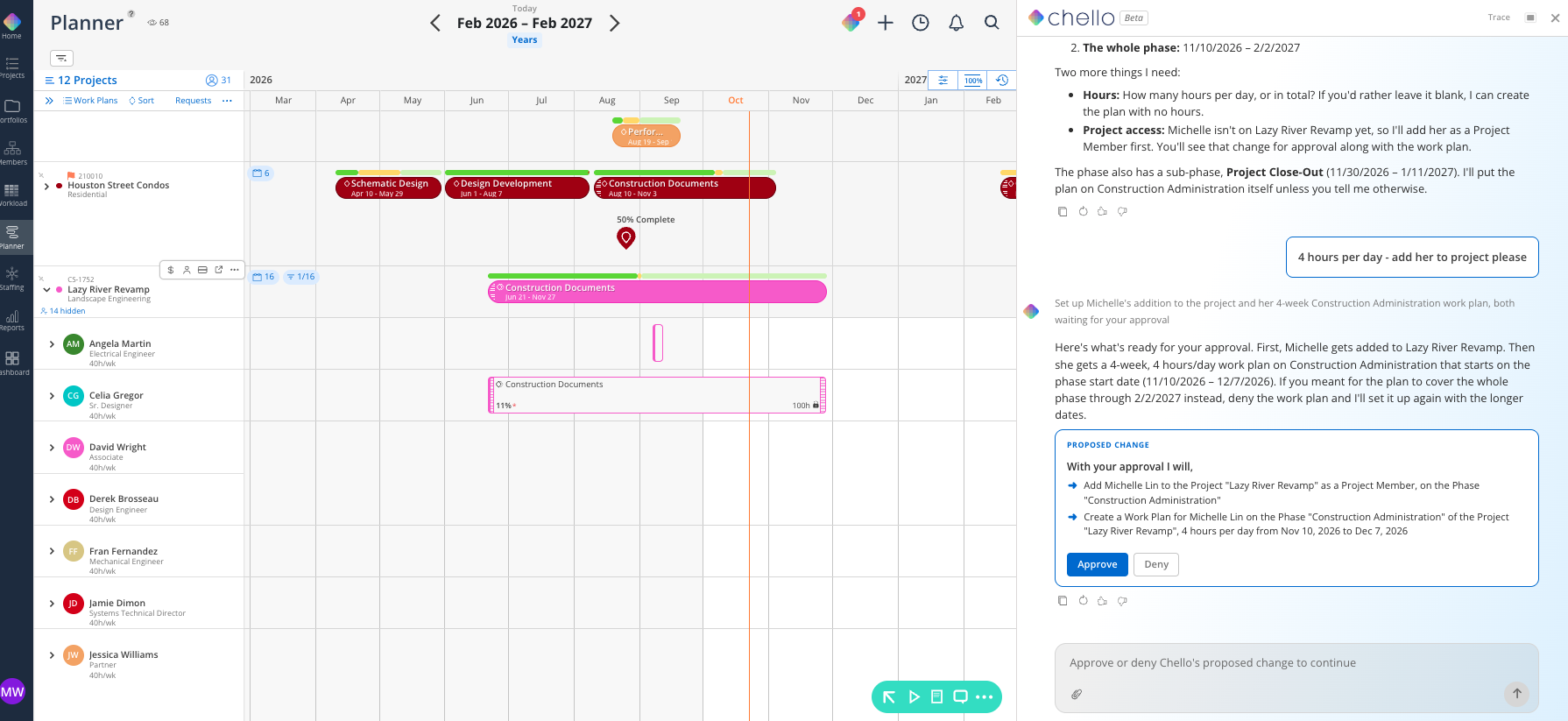Toggle the 16 phases chip for Lazy River Revamp
This screenshot has height=721, width=1568.
click(264, 277)
